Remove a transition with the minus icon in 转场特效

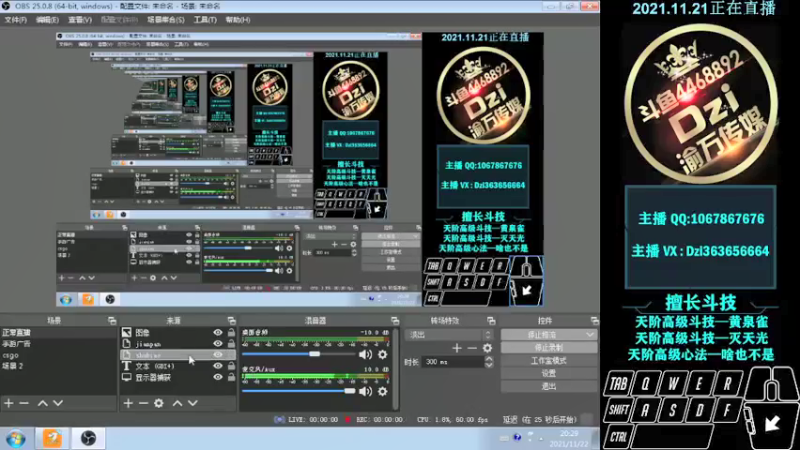pos(472,348)
